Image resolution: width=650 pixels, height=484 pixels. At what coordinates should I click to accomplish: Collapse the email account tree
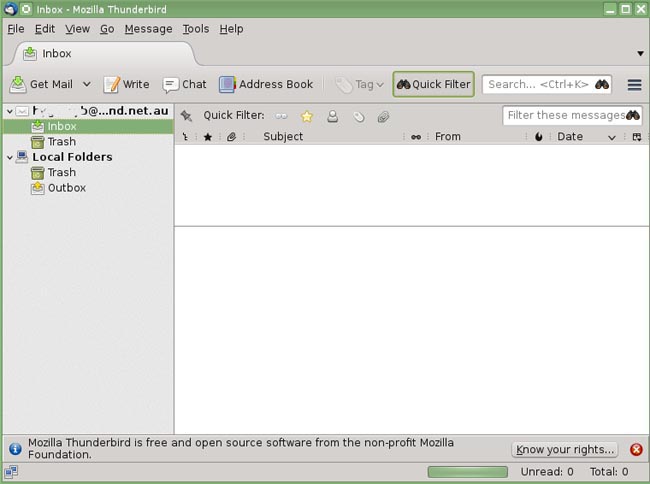[10, 111]
